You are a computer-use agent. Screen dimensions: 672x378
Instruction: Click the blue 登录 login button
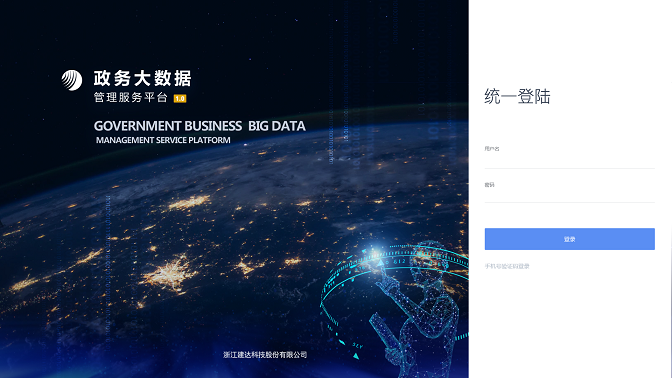[570, 239]
